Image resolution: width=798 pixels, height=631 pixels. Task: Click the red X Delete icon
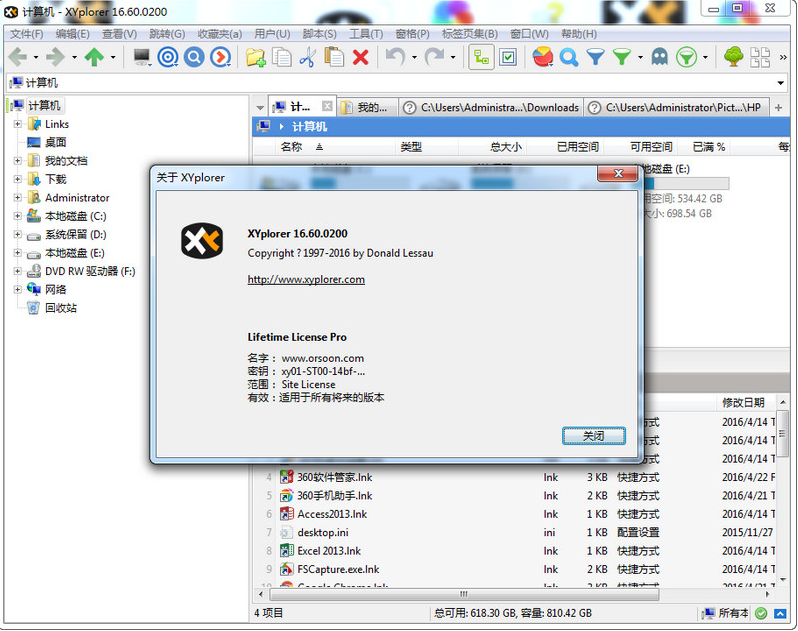pos(360,57)
